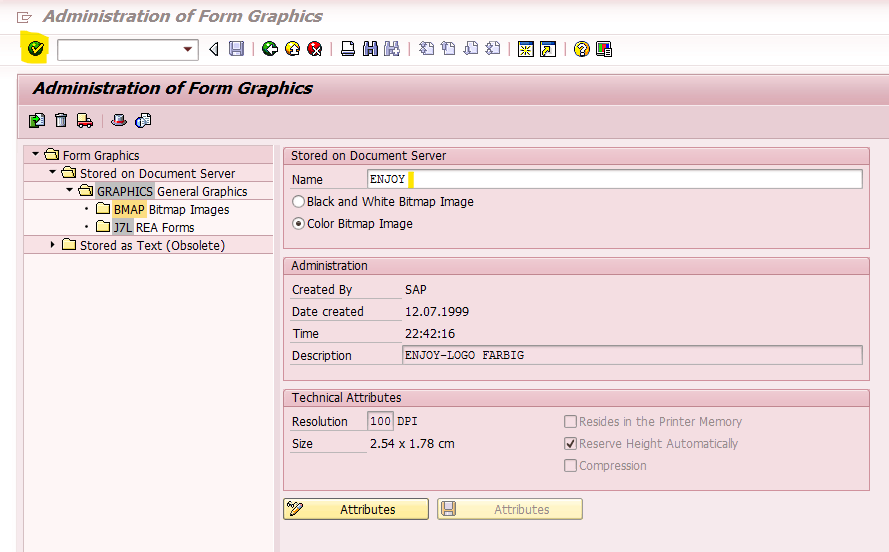The image size is (889, 552).
Task: Select the Form Graphics root tree label
Action: click(x=101, y=155)
